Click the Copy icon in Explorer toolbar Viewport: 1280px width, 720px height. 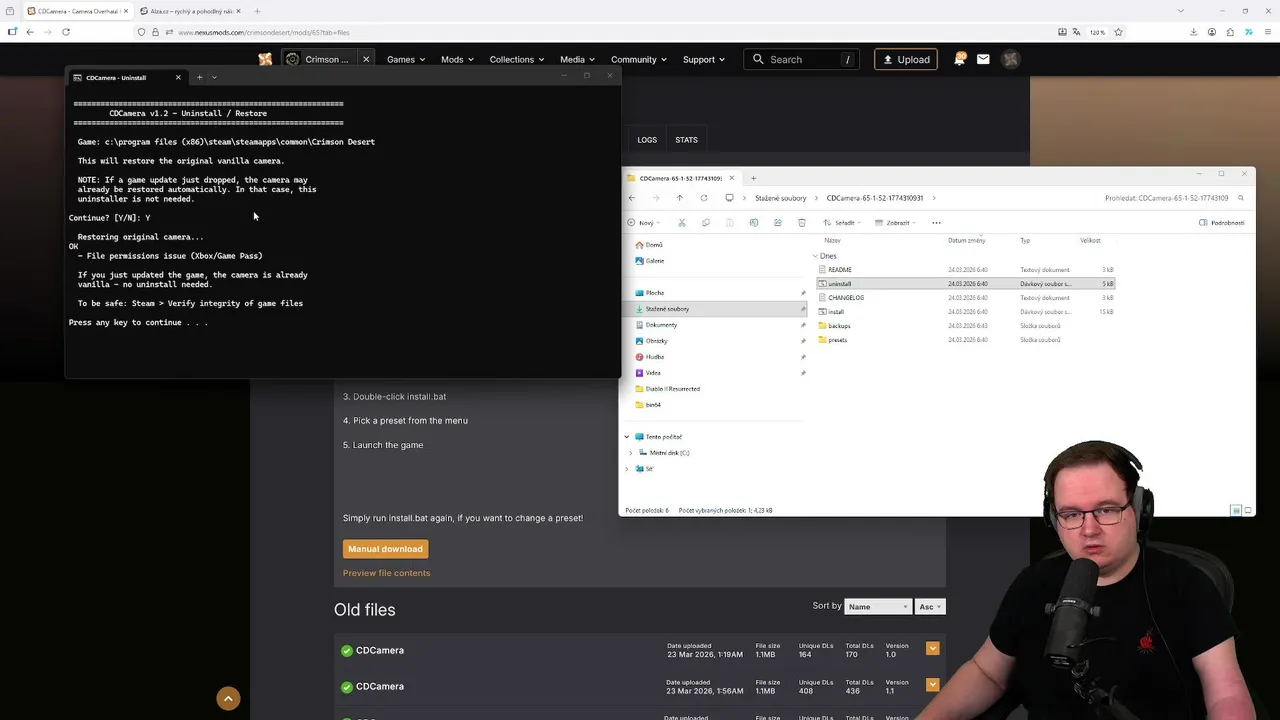click(705, 223)
